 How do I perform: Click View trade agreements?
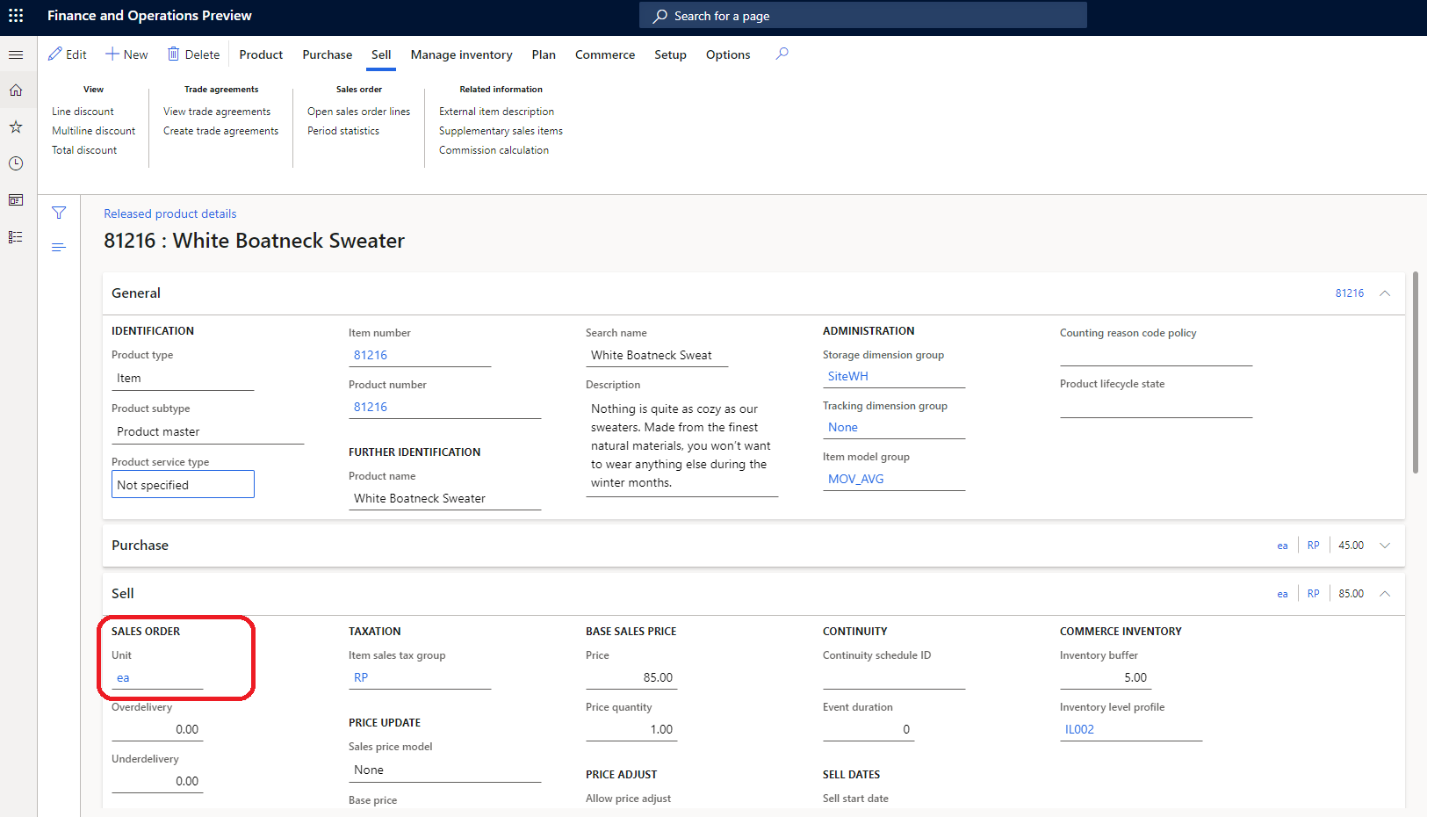pyautogui.click(x=217, y=112)
